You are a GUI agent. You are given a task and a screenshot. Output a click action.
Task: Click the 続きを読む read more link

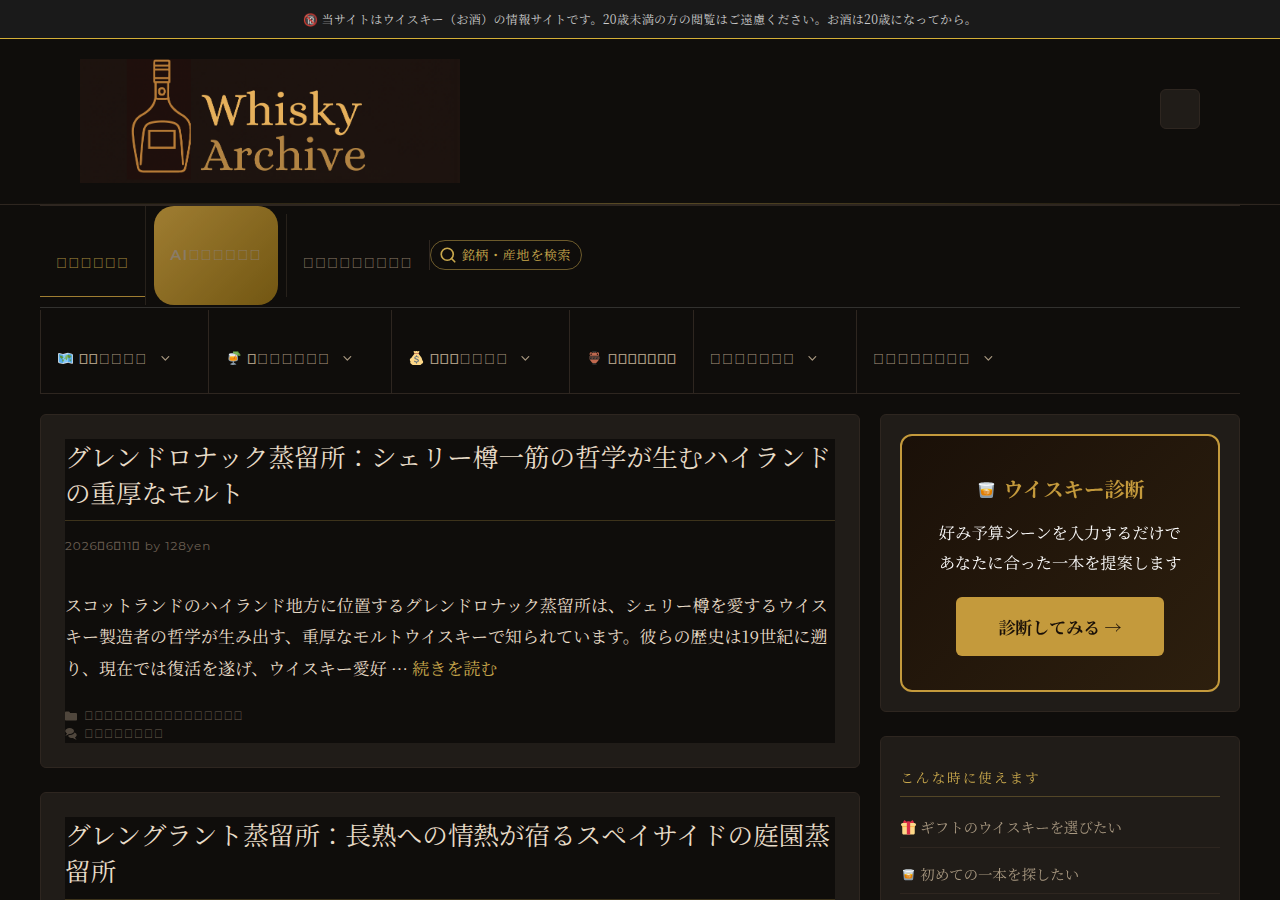tap(455, 668)
